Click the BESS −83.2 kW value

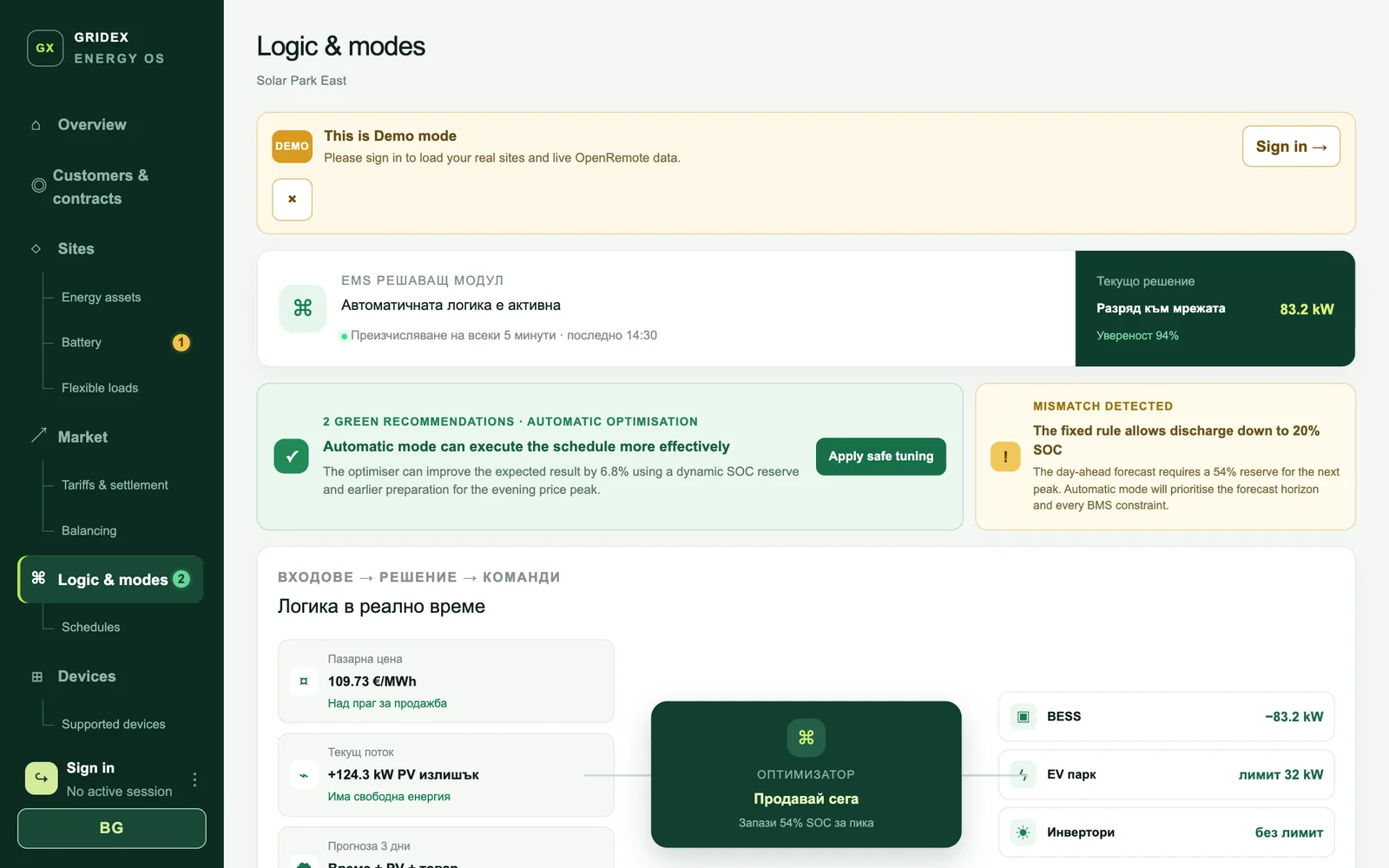pos(1294,717)
